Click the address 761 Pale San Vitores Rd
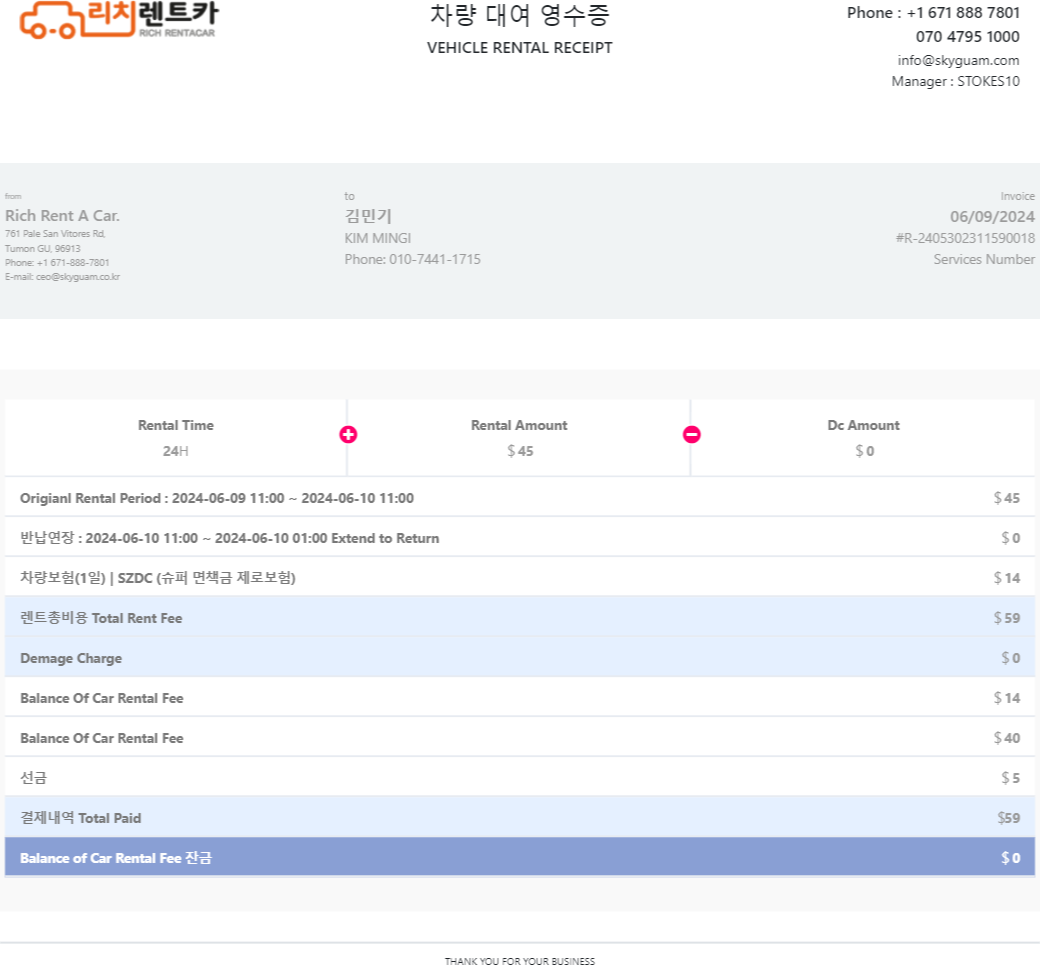 (x=55, y=233)
